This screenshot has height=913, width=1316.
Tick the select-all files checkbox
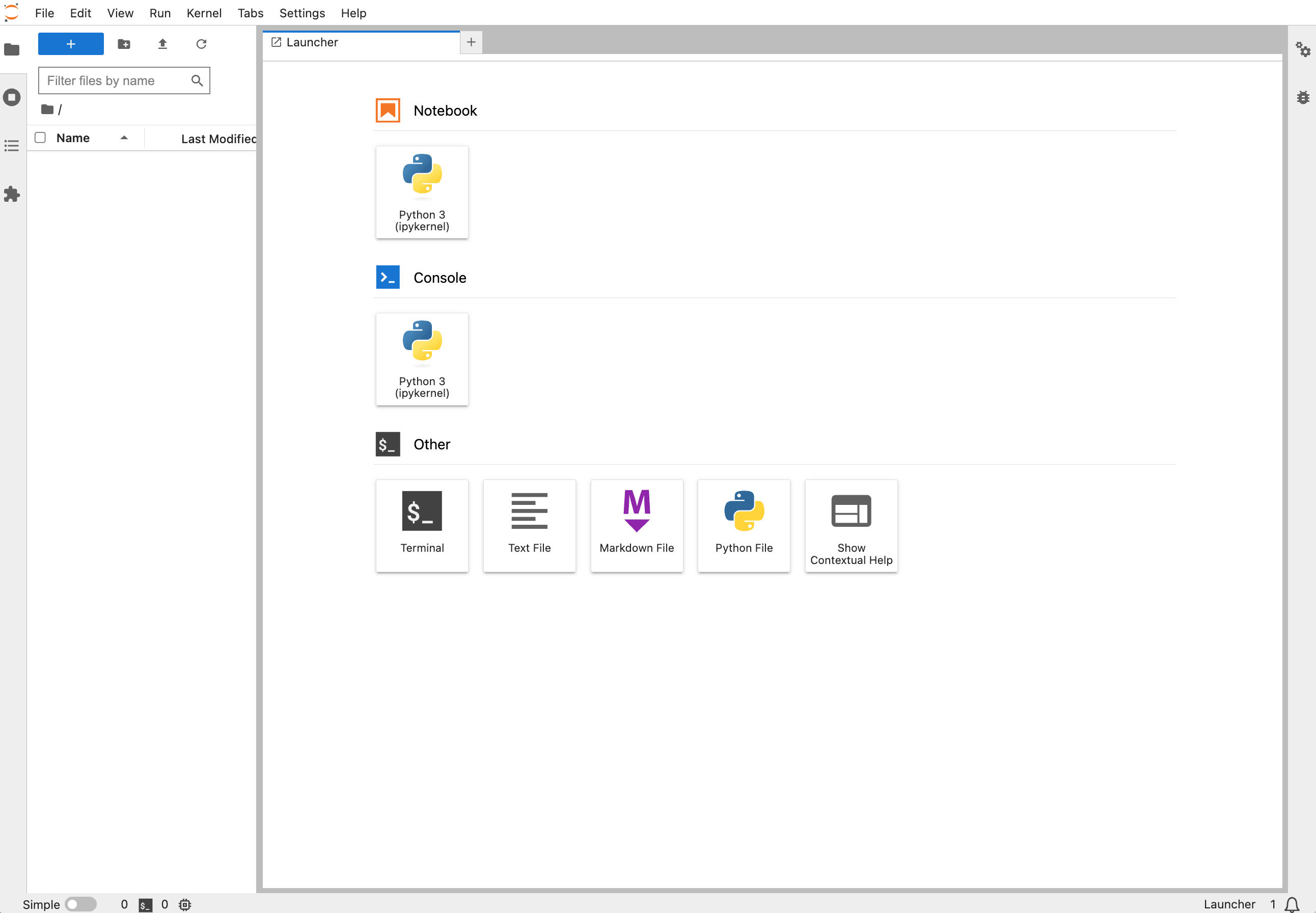(40, 138)
